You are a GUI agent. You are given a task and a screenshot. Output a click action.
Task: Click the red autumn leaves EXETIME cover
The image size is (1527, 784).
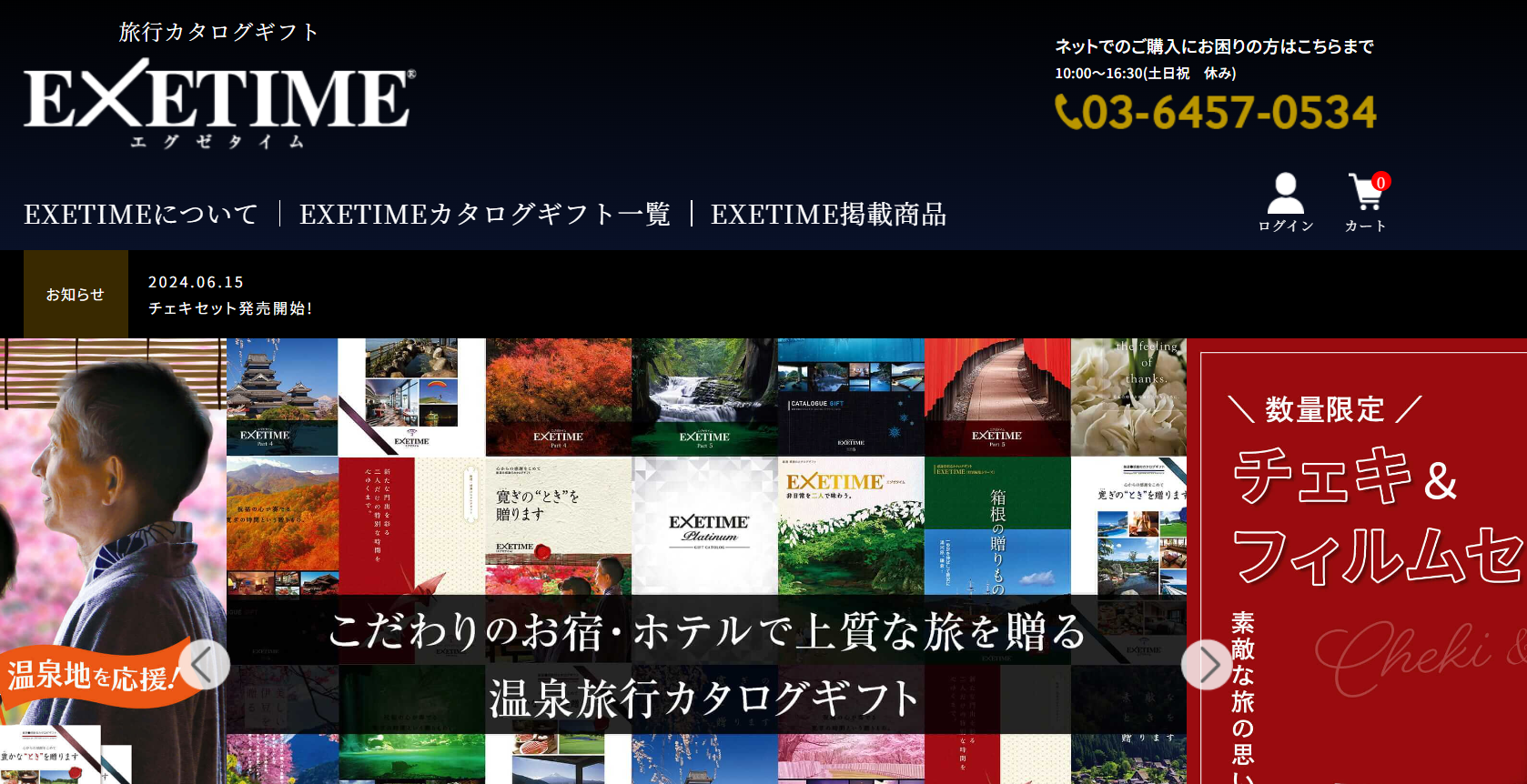(x=559, y=397)
